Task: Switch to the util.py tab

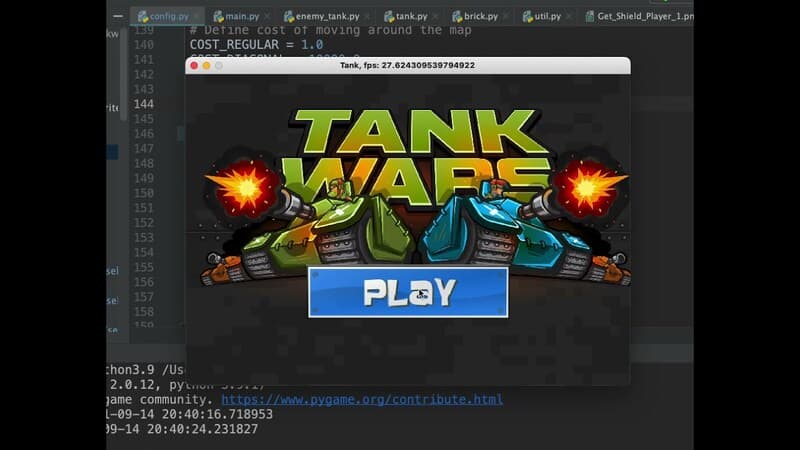Action: coord(548,16)
